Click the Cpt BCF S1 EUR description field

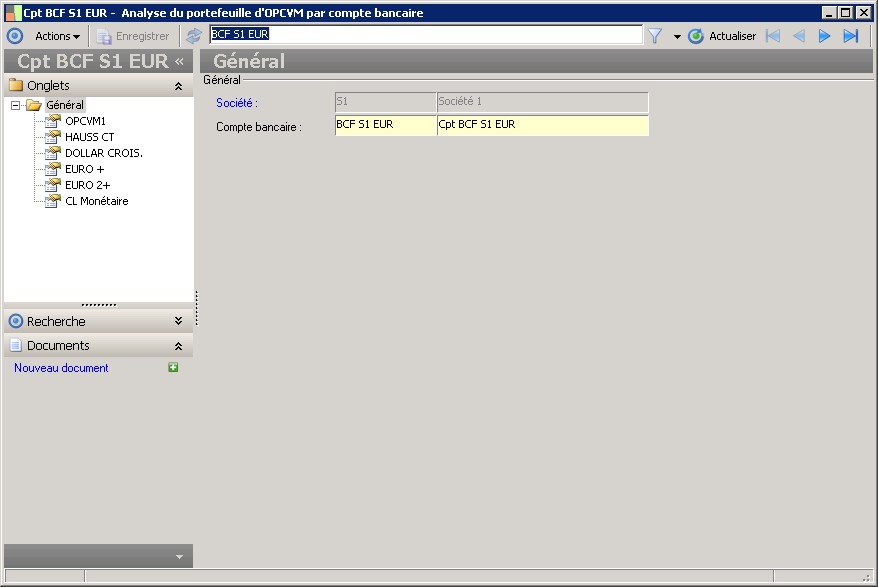[542, 125]
